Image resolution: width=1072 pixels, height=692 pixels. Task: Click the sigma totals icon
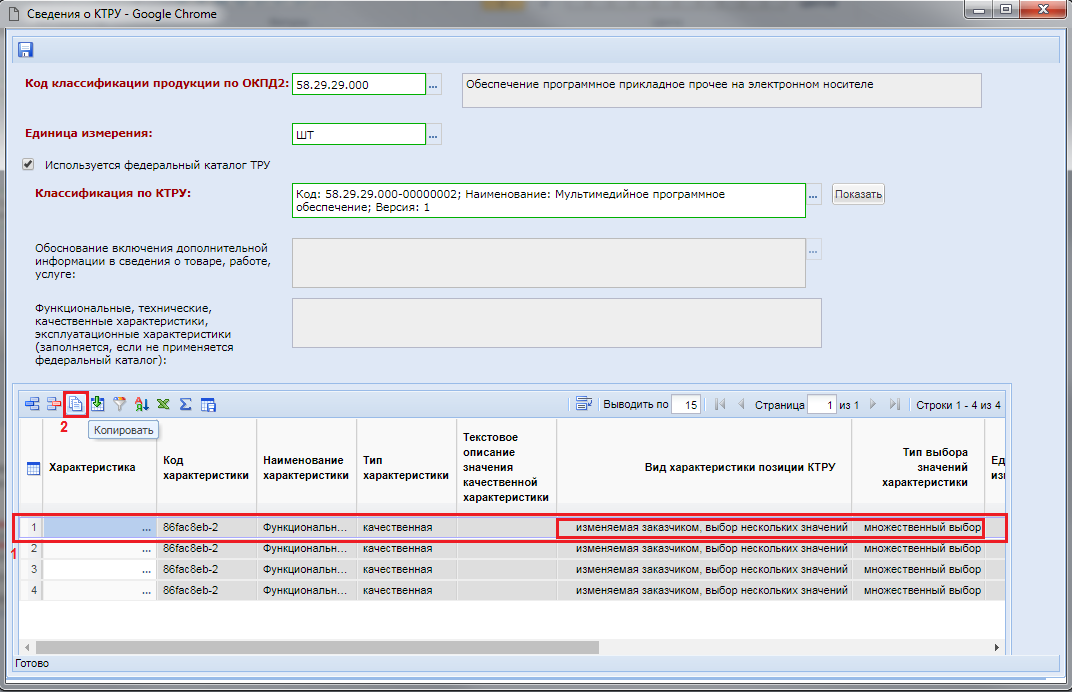point(185,405)
